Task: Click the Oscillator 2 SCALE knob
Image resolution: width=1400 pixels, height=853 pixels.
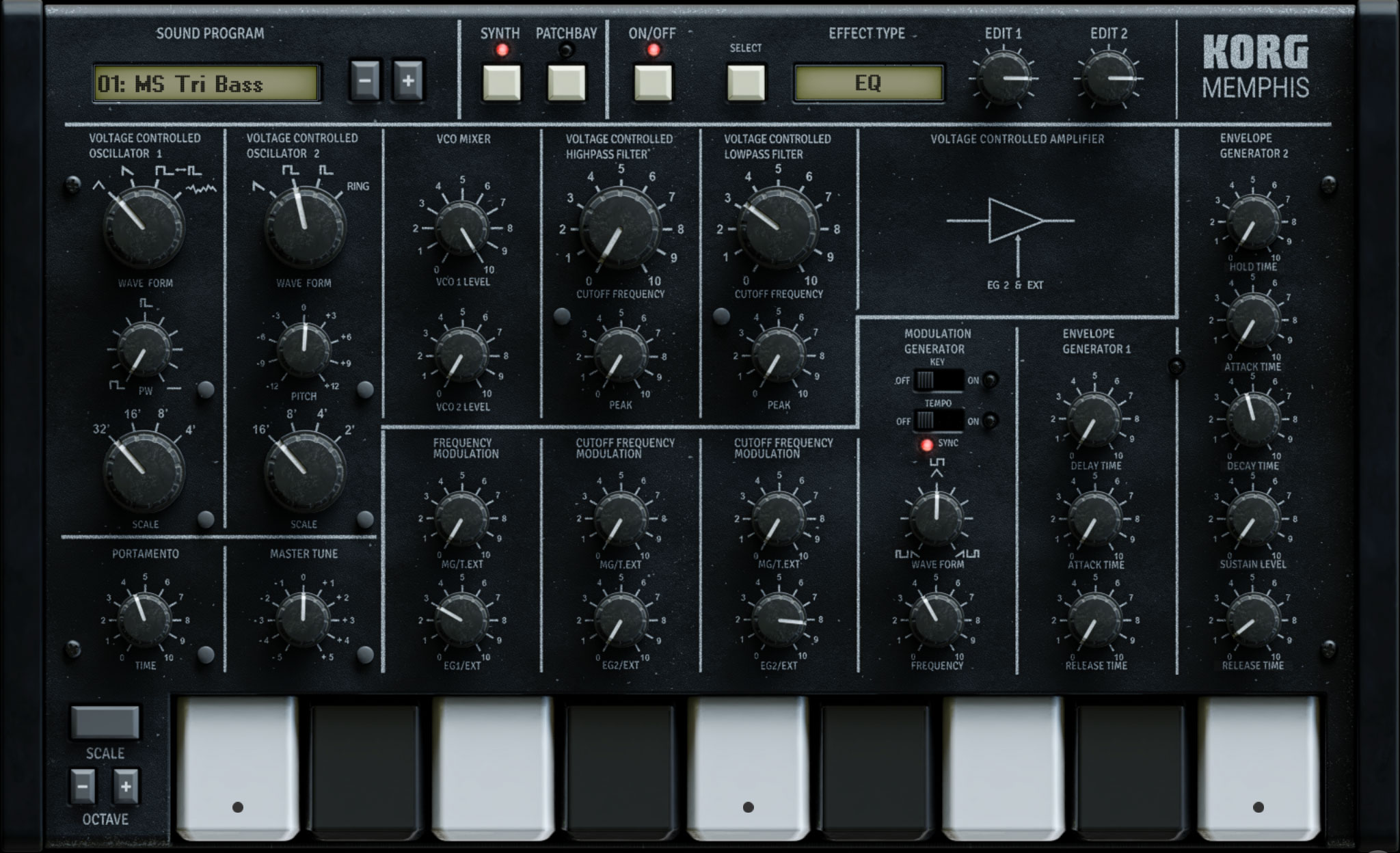Action: tap(305, 470)
